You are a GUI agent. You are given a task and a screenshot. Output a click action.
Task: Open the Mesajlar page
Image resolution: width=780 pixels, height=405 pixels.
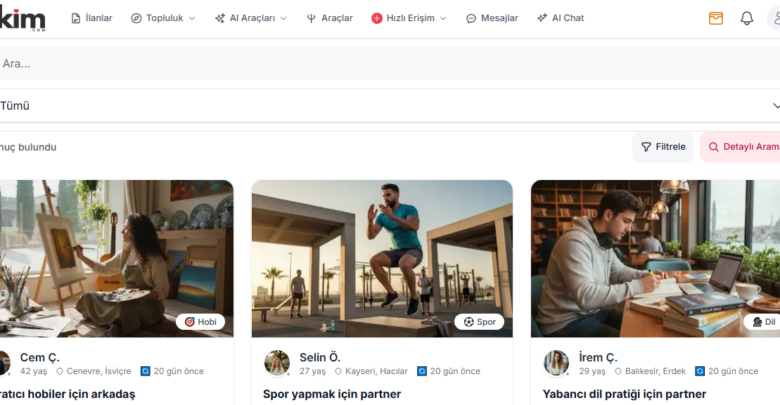492,18
